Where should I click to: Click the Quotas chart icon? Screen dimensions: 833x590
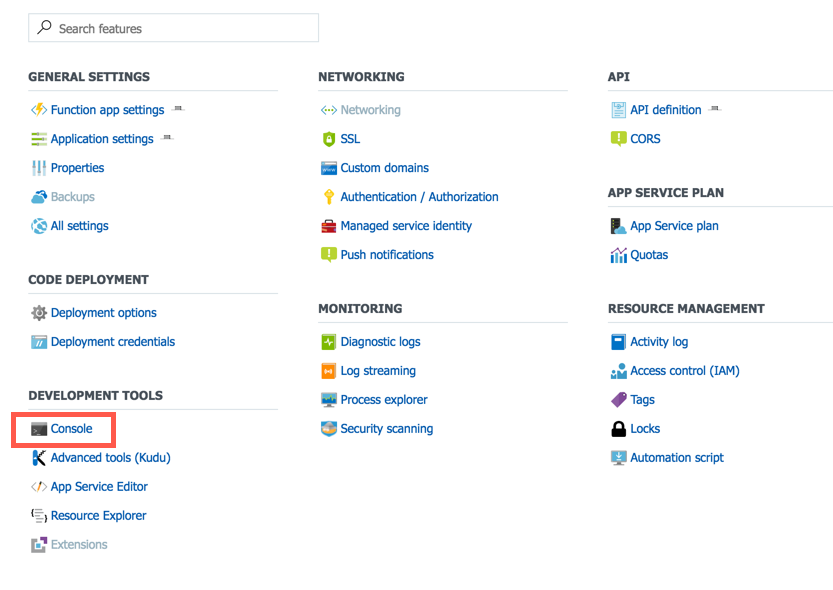(x=619, y=255)
